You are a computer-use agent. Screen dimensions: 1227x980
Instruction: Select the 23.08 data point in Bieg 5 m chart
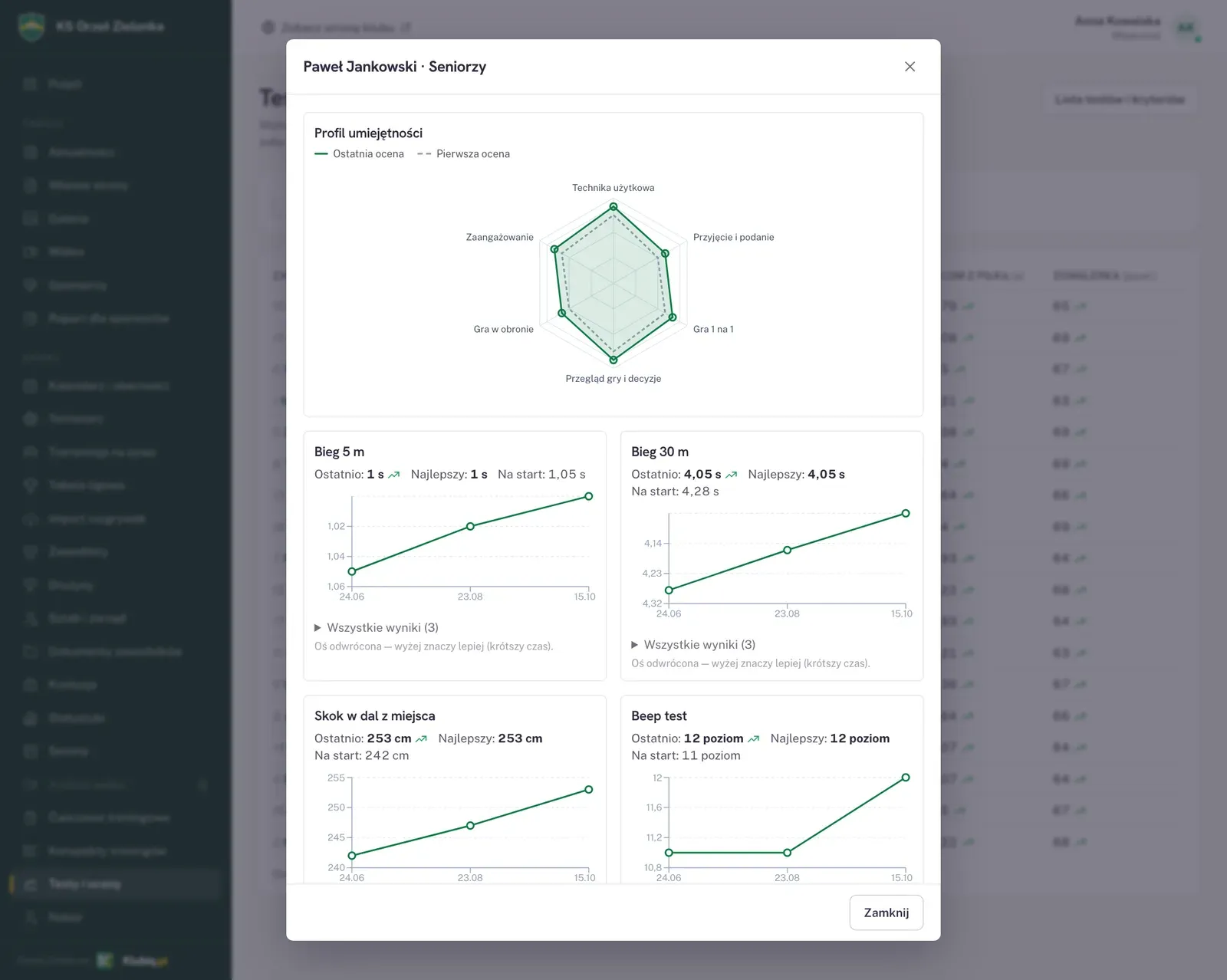[x=470, y=526]
